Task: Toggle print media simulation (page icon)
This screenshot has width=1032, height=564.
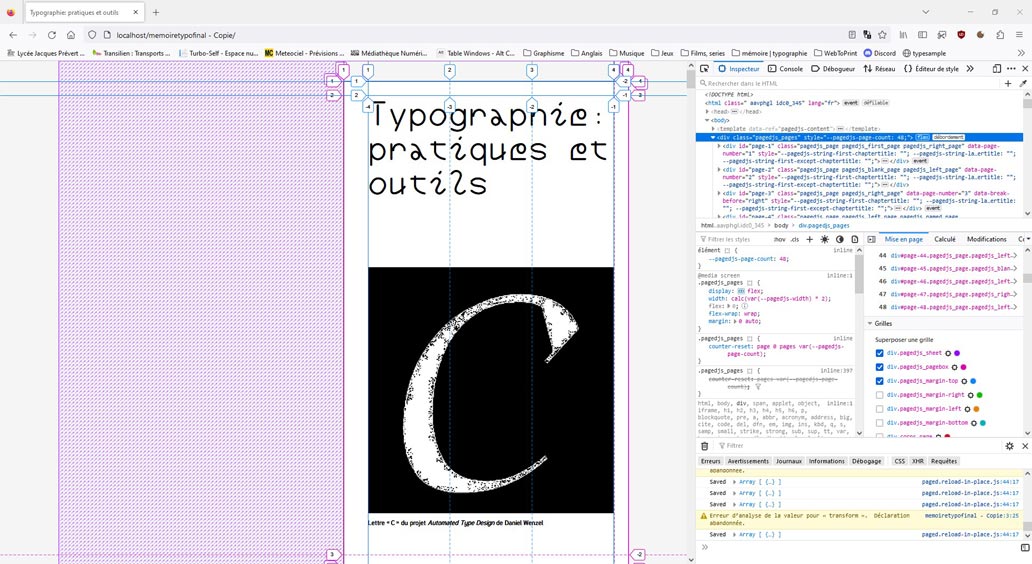Action: (x=854, y=240)
